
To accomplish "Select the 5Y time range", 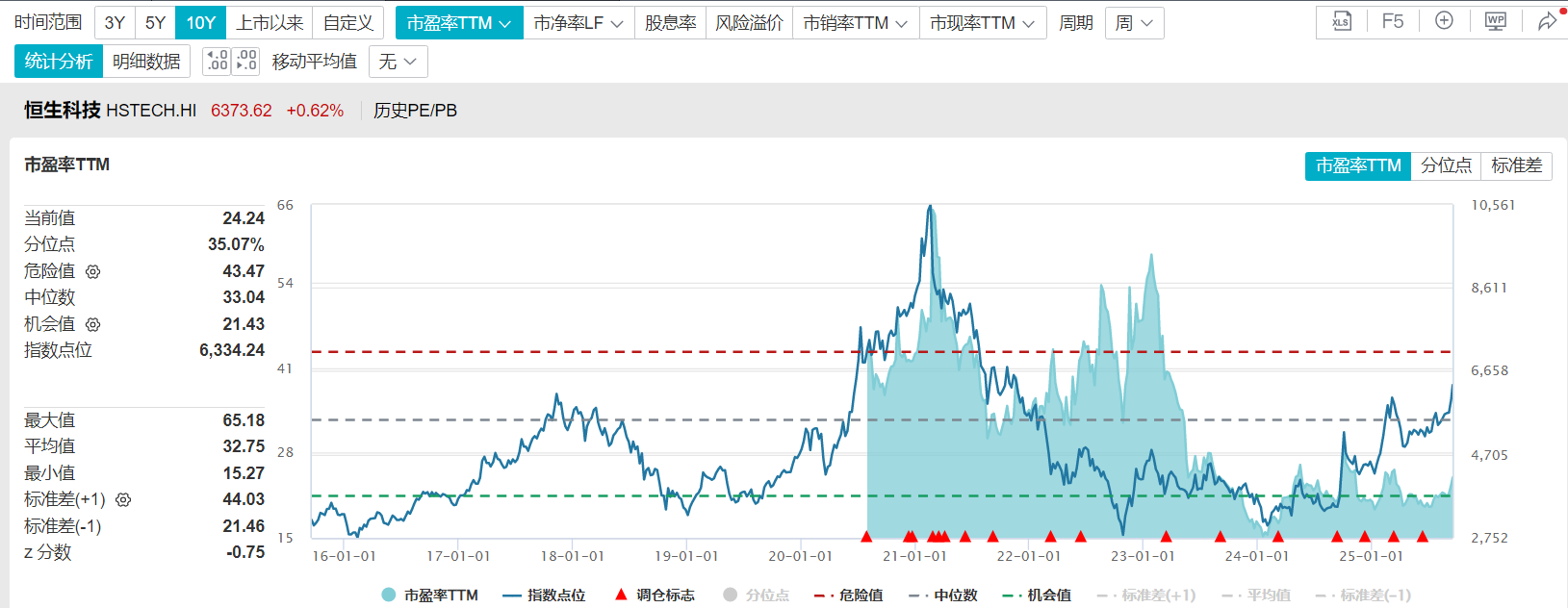I will 155,23.
